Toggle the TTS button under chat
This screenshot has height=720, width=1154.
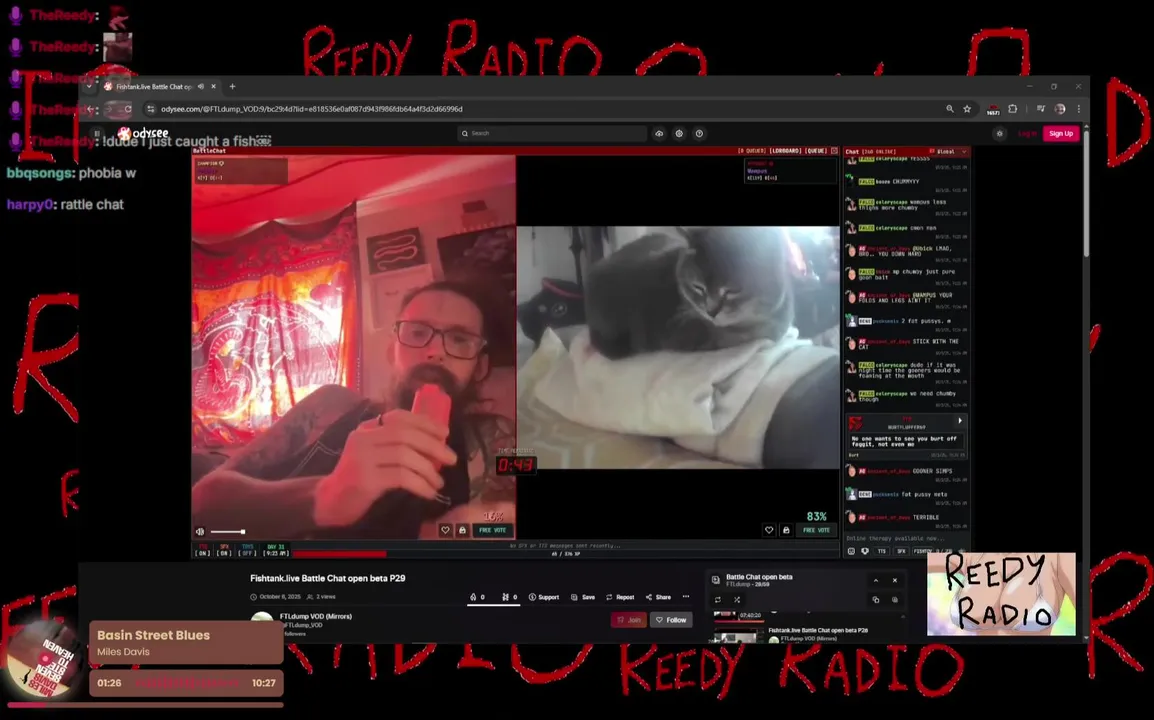[881, 551]
